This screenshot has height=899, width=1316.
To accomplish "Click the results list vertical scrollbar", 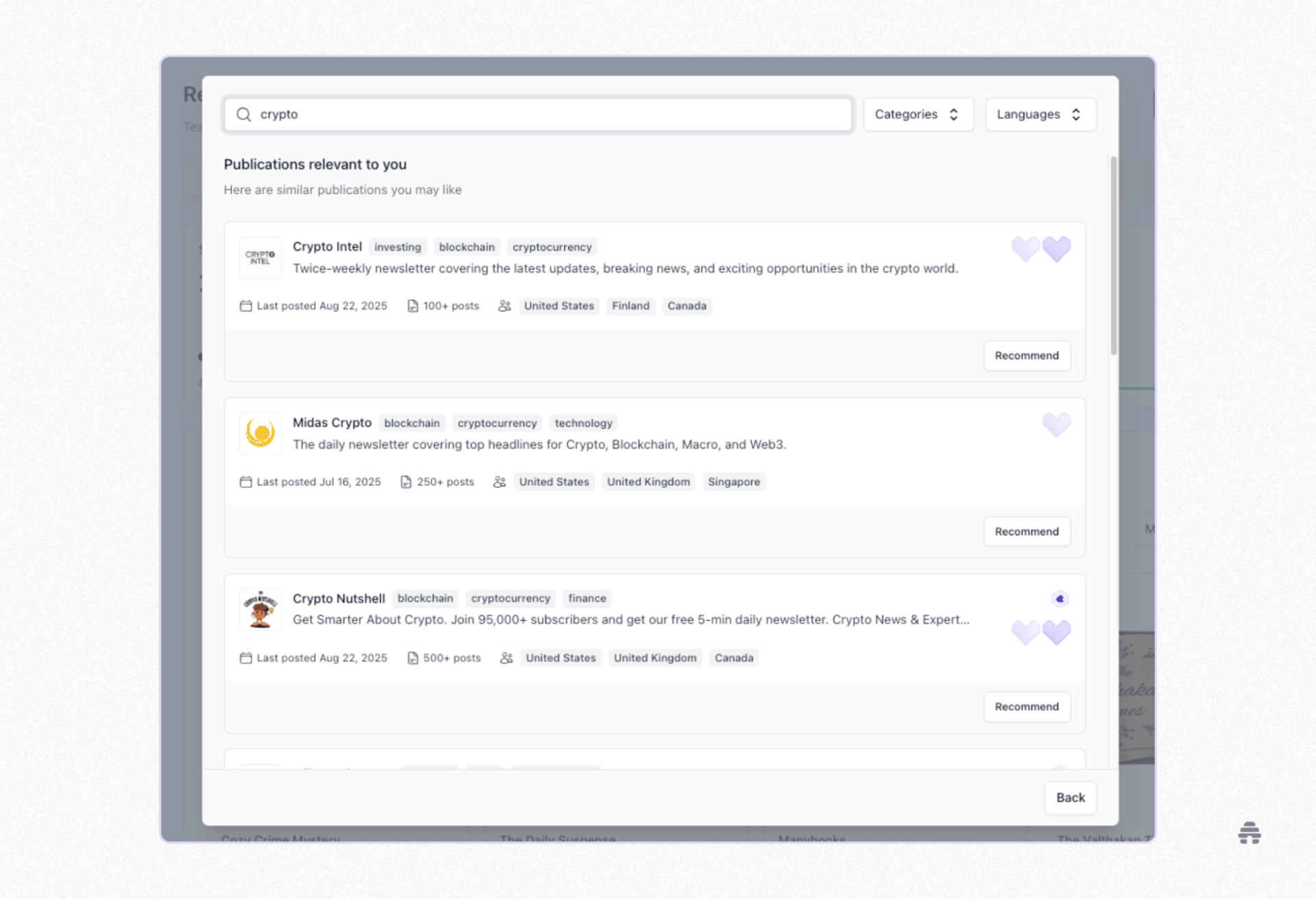I will [x=1113, y=255].
